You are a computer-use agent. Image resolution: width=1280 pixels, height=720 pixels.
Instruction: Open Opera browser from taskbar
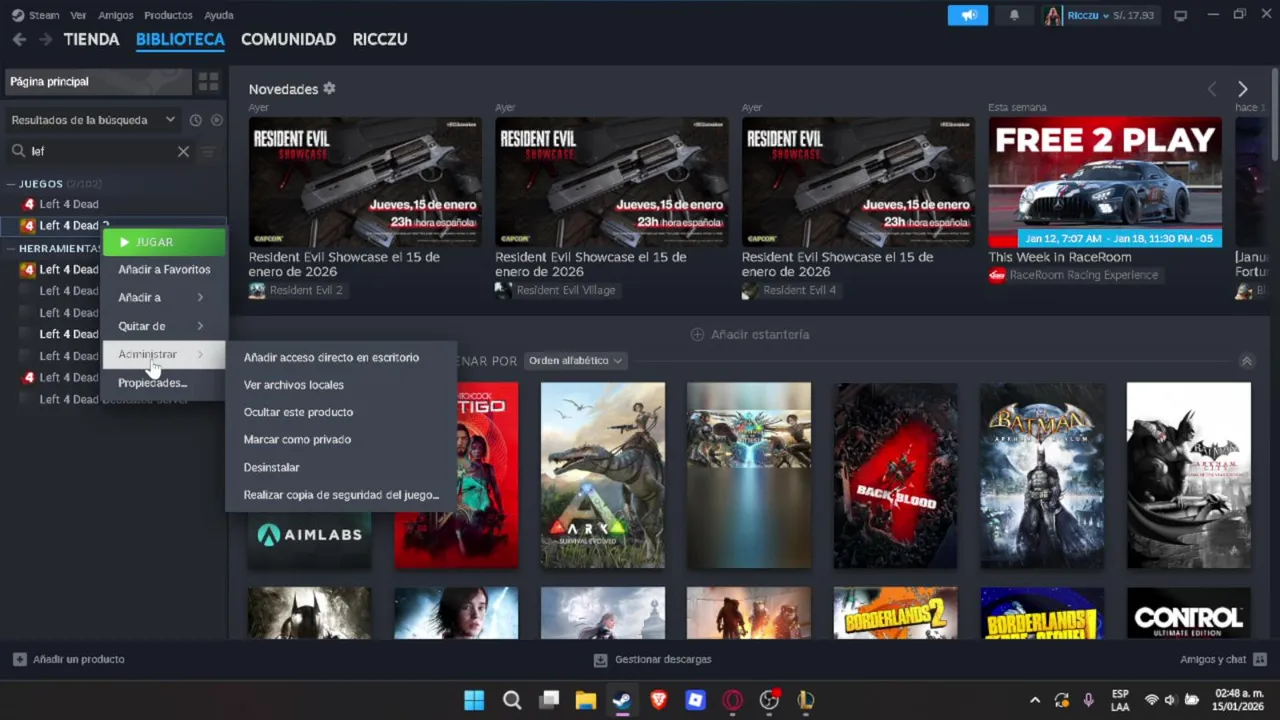[733, 700]
